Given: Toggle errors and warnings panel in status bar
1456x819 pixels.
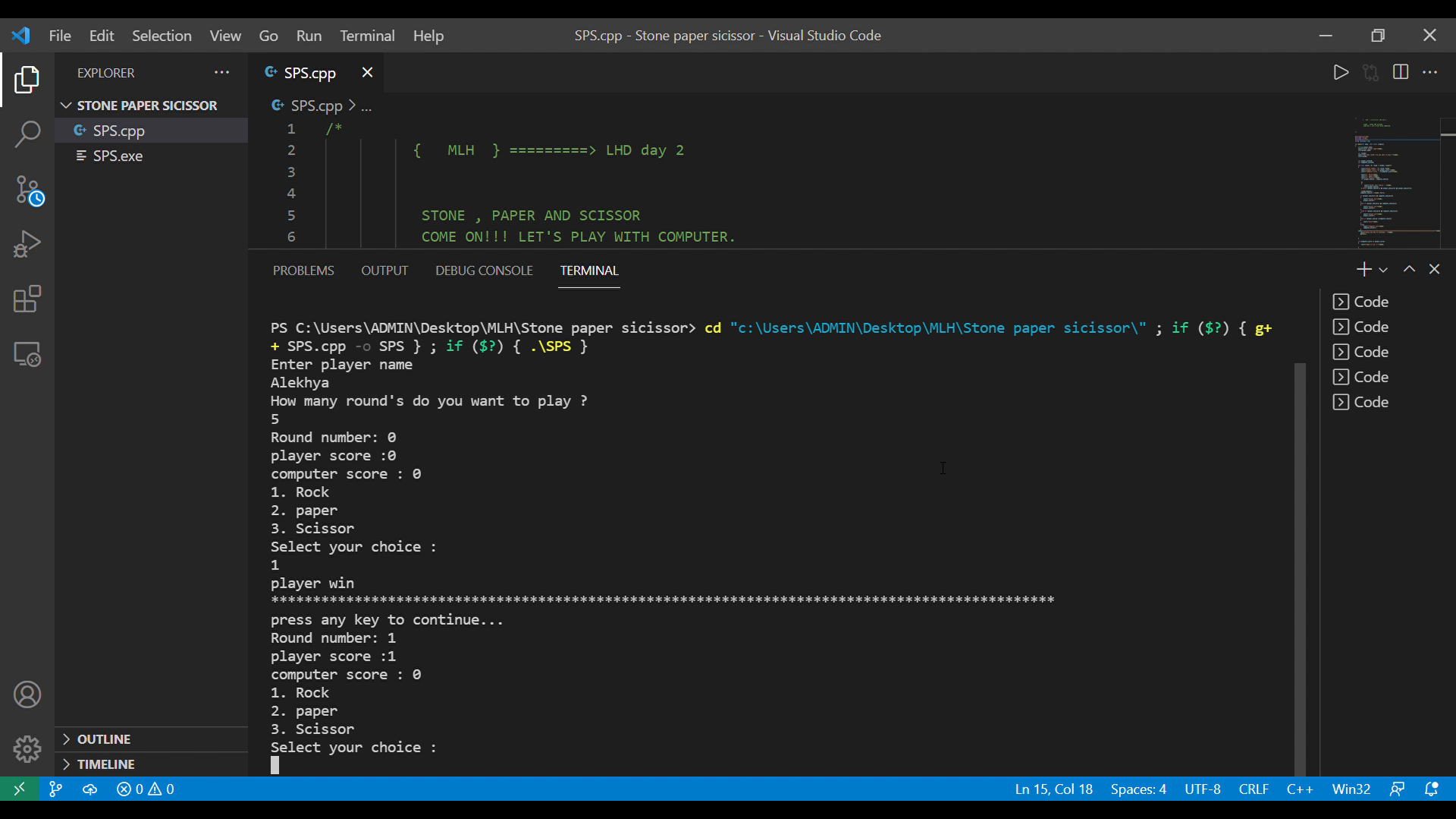Looking at the screenshot, I should point(146,789).
